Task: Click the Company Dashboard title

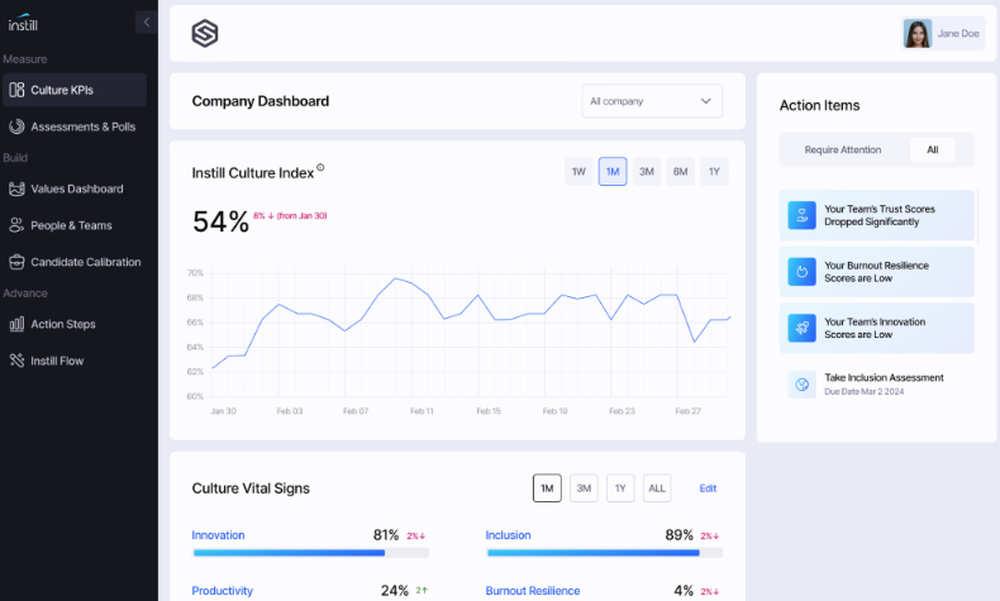Action: pos(260,101)
